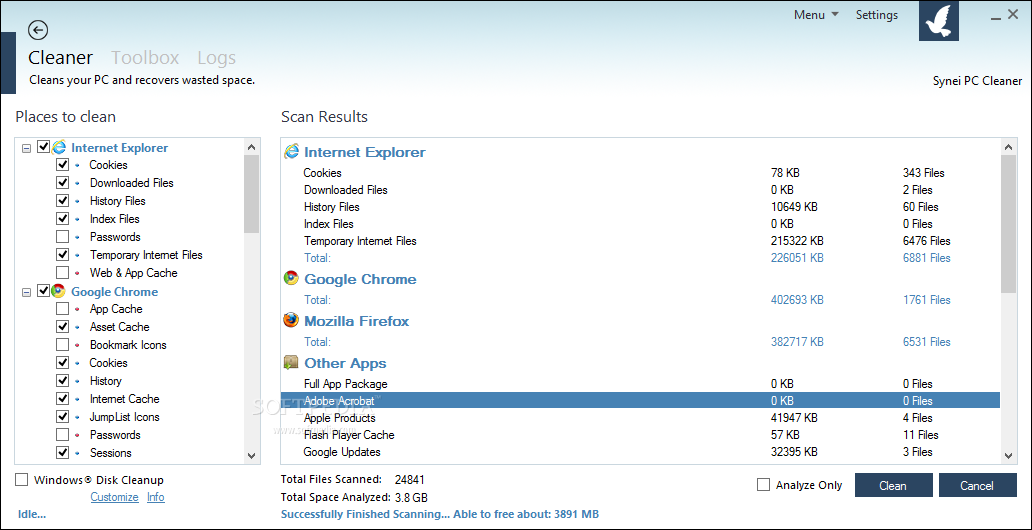Uncheck Sessions checkbox
This screenshot has width=1032, height=530.
tap(63, 452)
